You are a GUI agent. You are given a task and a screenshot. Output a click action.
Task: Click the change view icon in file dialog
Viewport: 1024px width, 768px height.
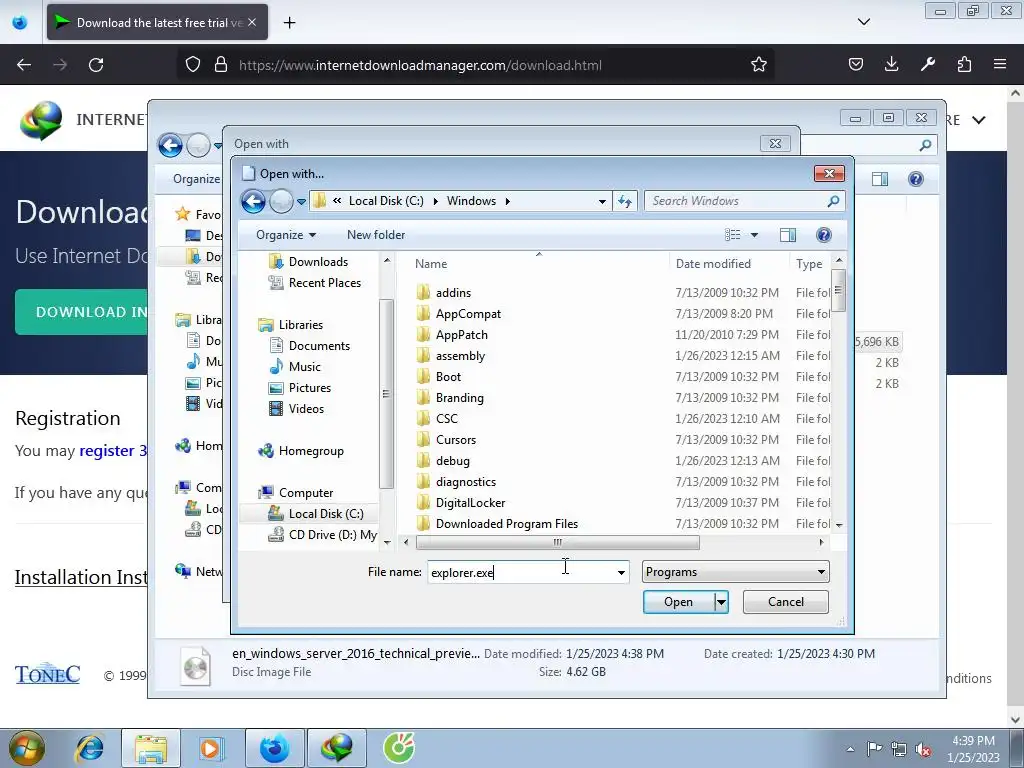733,235
